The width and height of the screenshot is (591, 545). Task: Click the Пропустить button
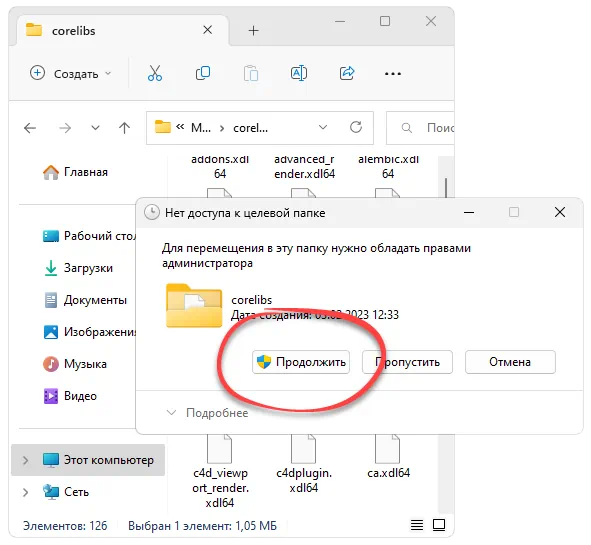[x=407, y=362]
